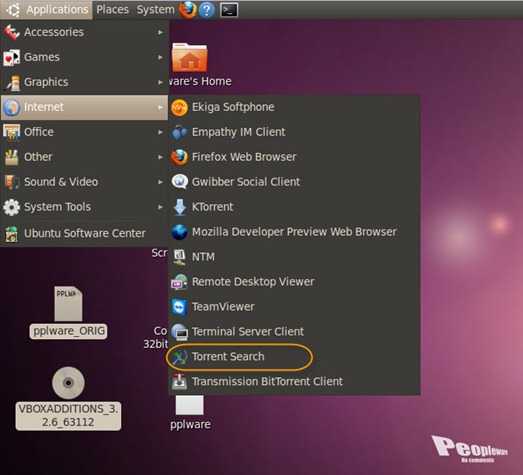Click the 'Firefox Web Browser' label

(x=244, y=157)
